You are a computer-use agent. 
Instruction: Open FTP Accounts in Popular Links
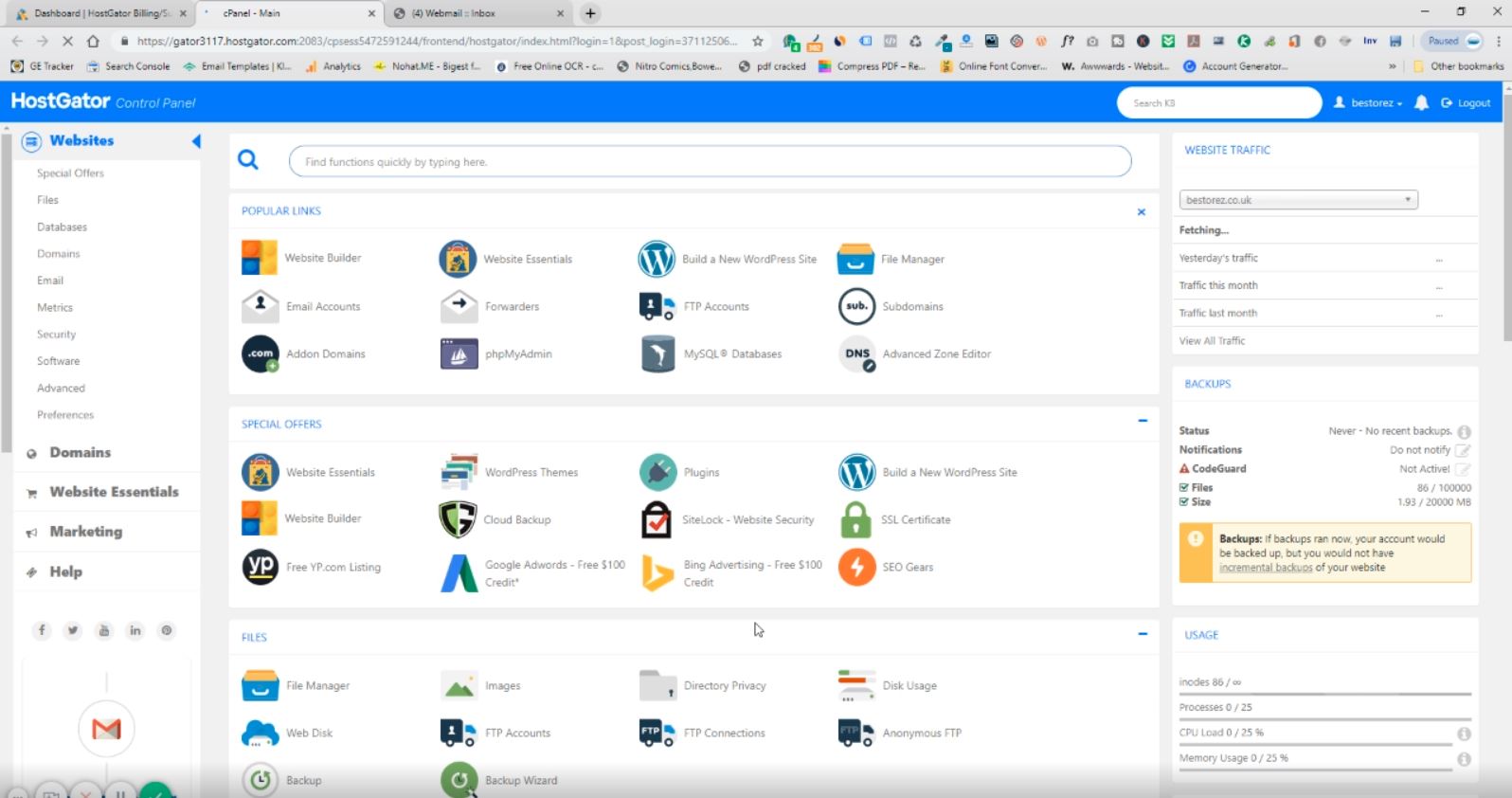pyautogui.click(x=694, y=306)
